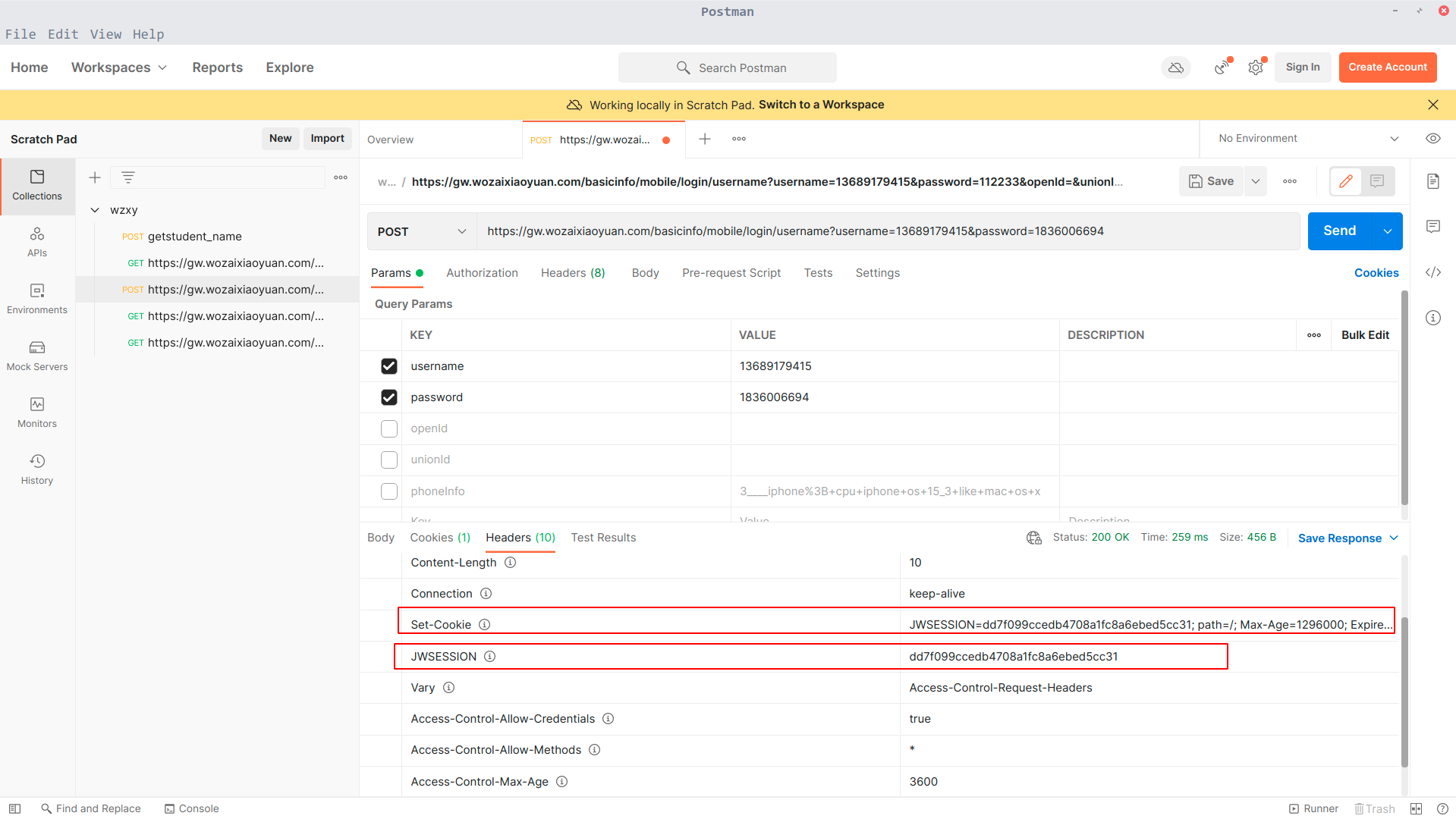The width and height of the screenshot is (1456, 819).
Task: Switch to response Cookies (1) tab
Action: tap(440, 538)
